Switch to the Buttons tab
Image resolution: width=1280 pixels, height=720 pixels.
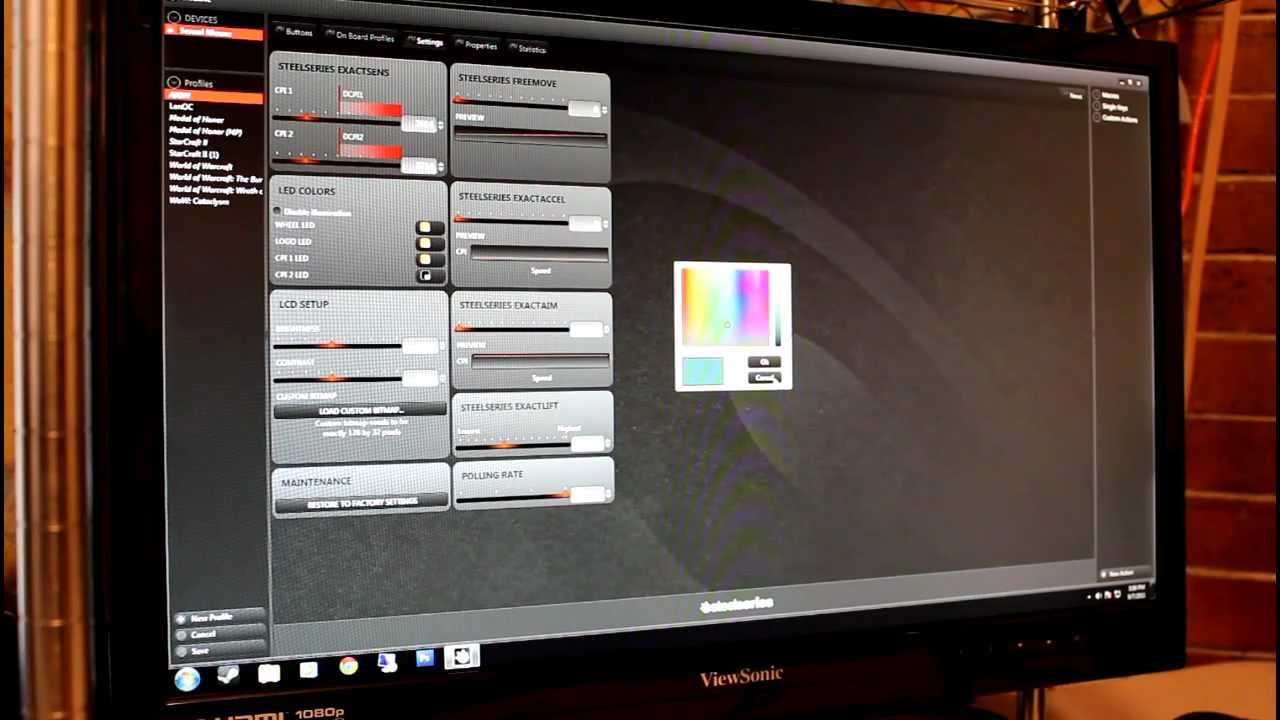point(296,32)
